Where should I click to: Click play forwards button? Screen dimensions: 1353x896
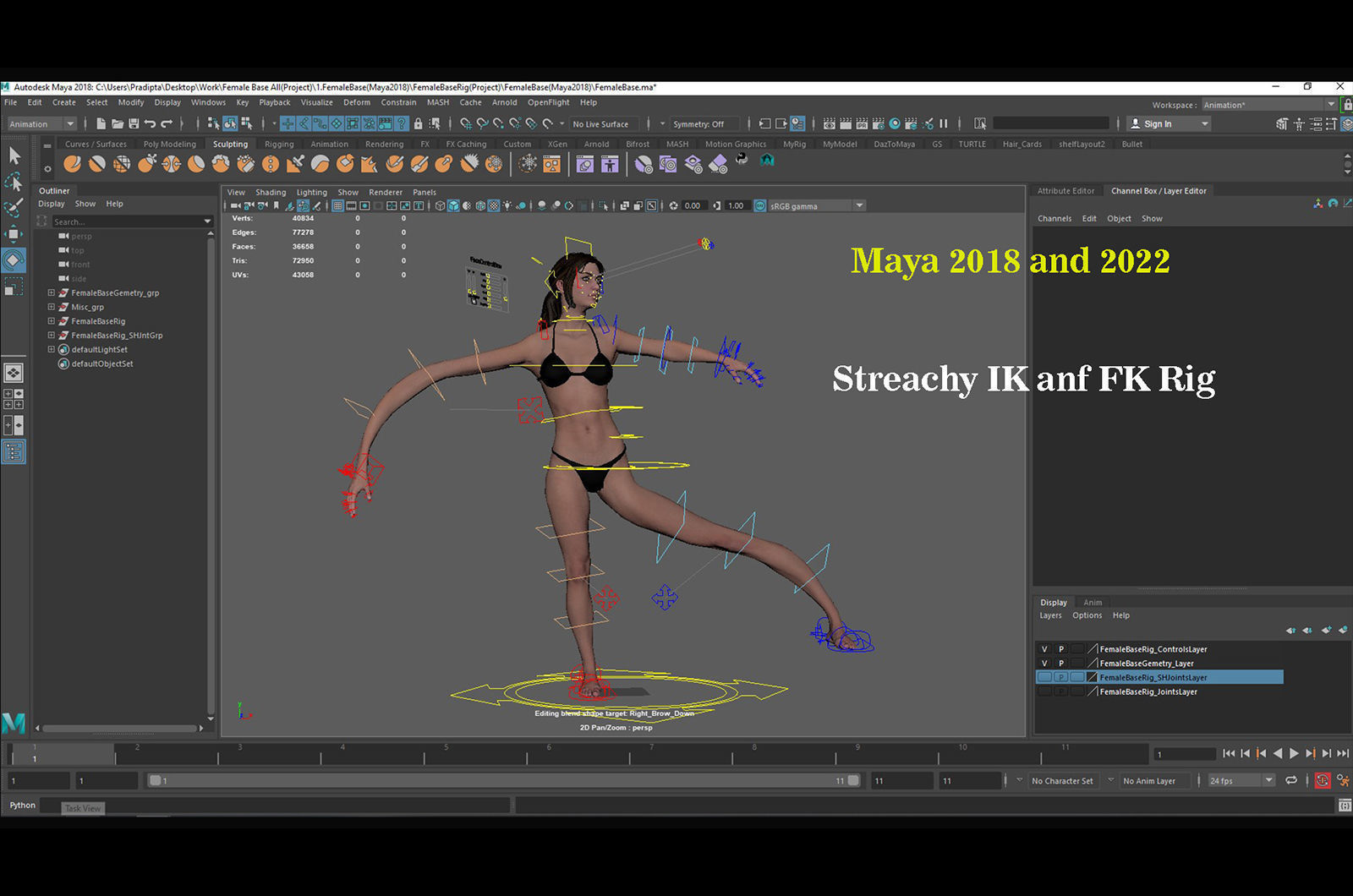[x=1294, y=753]
